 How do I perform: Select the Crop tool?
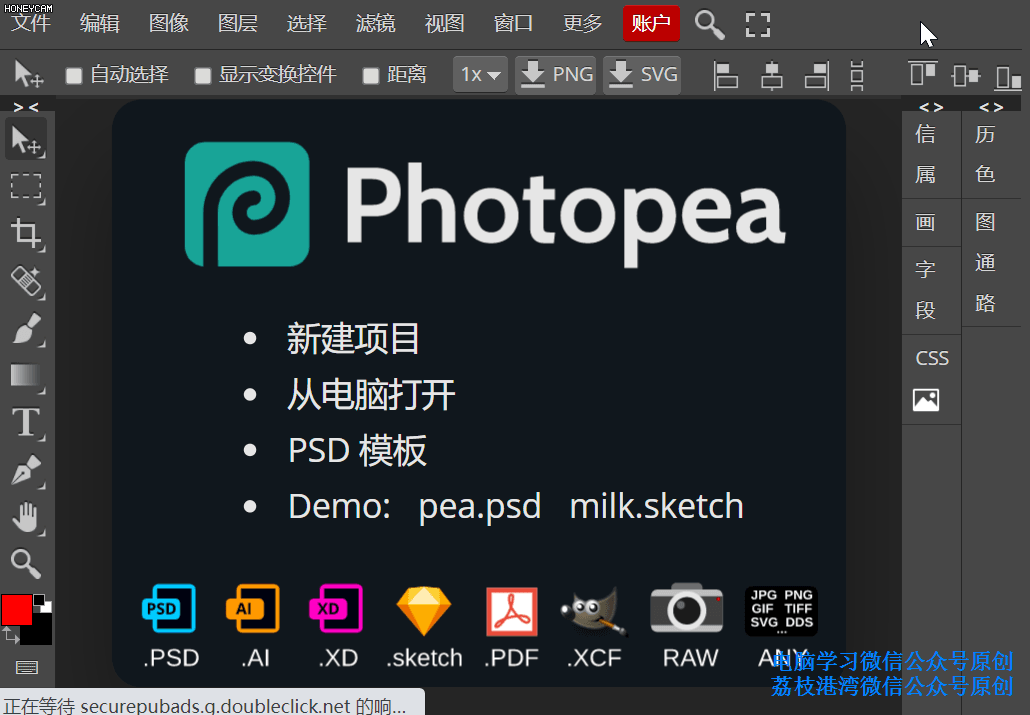pyautogui.click(x=26, y=234)
